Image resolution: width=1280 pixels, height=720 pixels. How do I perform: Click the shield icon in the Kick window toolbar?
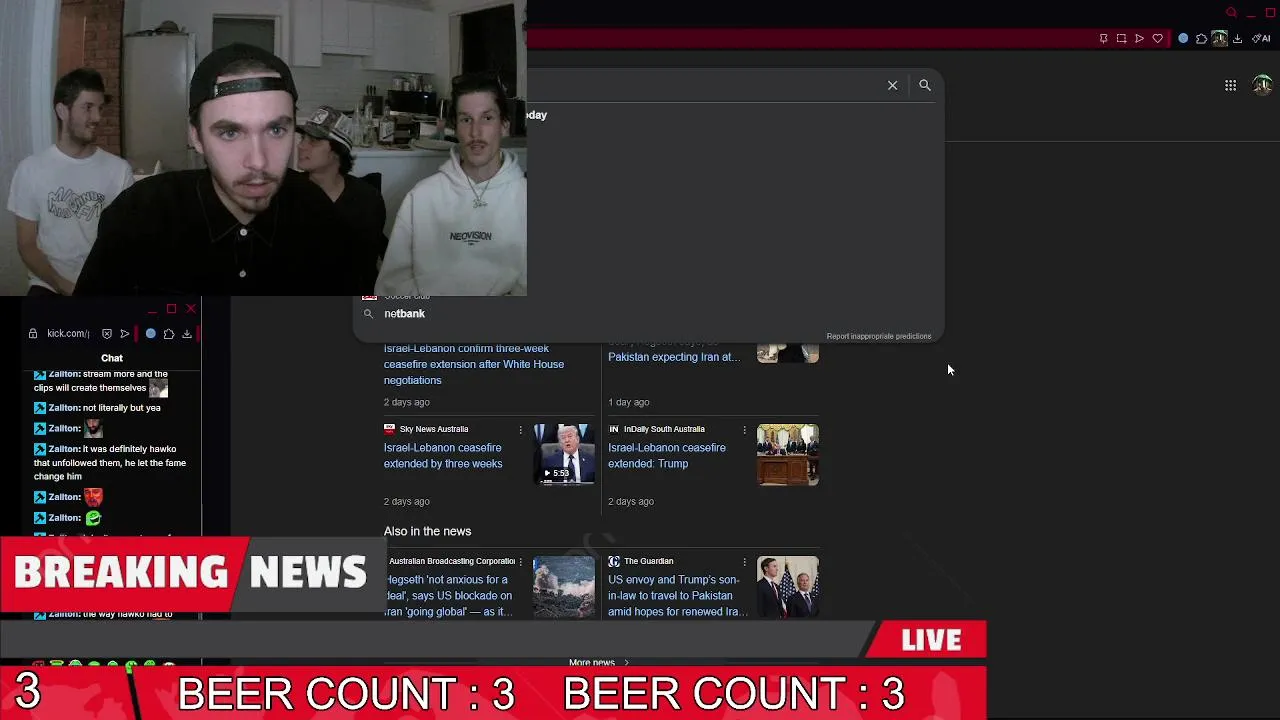(107, 334)
